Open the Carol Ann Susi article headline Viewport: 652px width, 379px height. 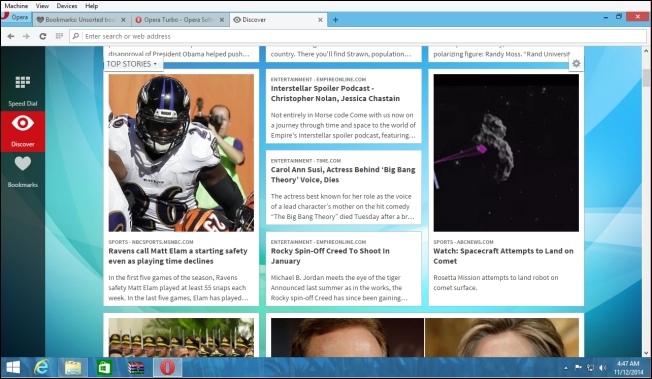tap(343, 175)
